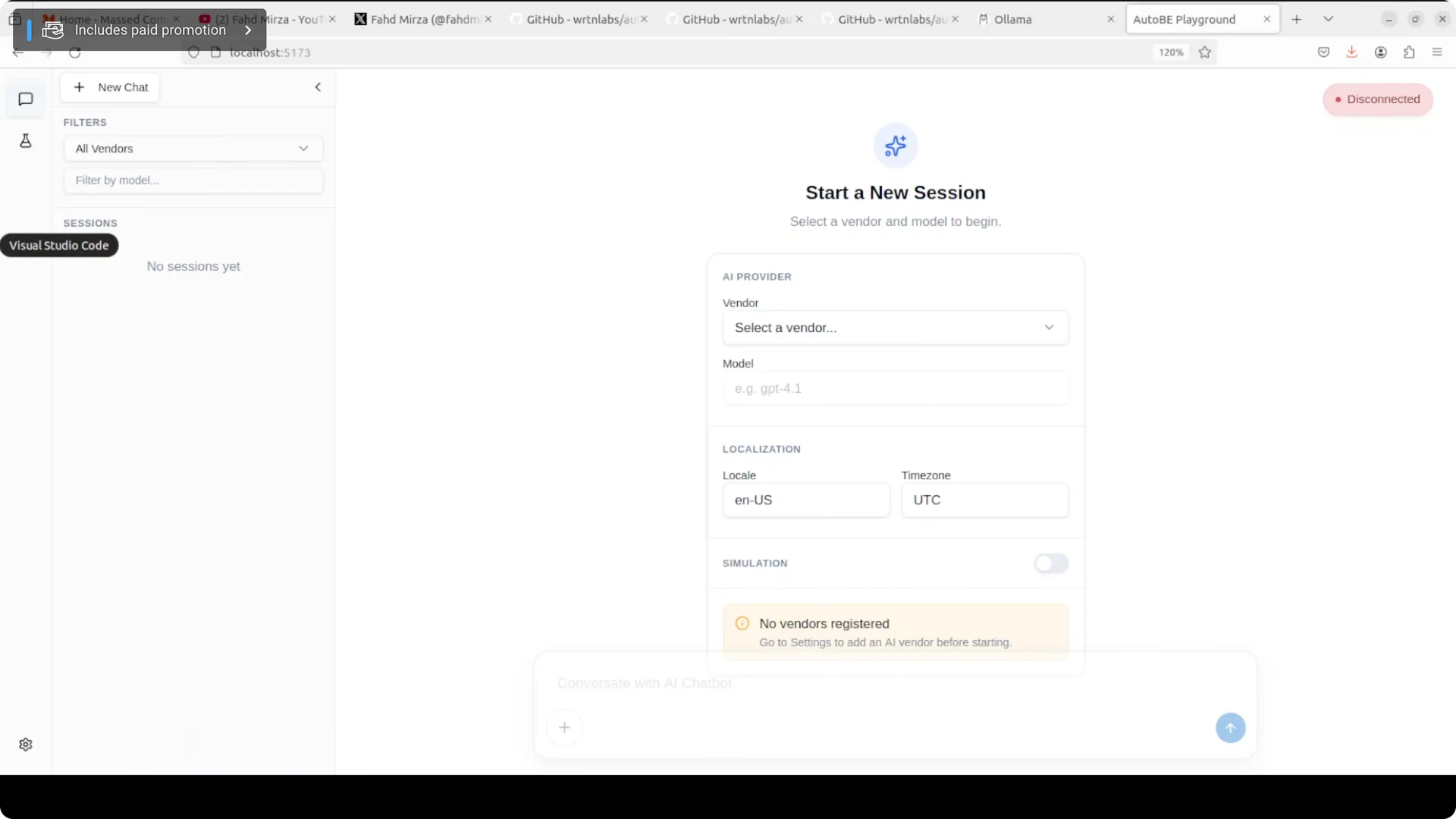
Task: Open the chat sessions sidebar icon
Action: [x=26, y=99]
